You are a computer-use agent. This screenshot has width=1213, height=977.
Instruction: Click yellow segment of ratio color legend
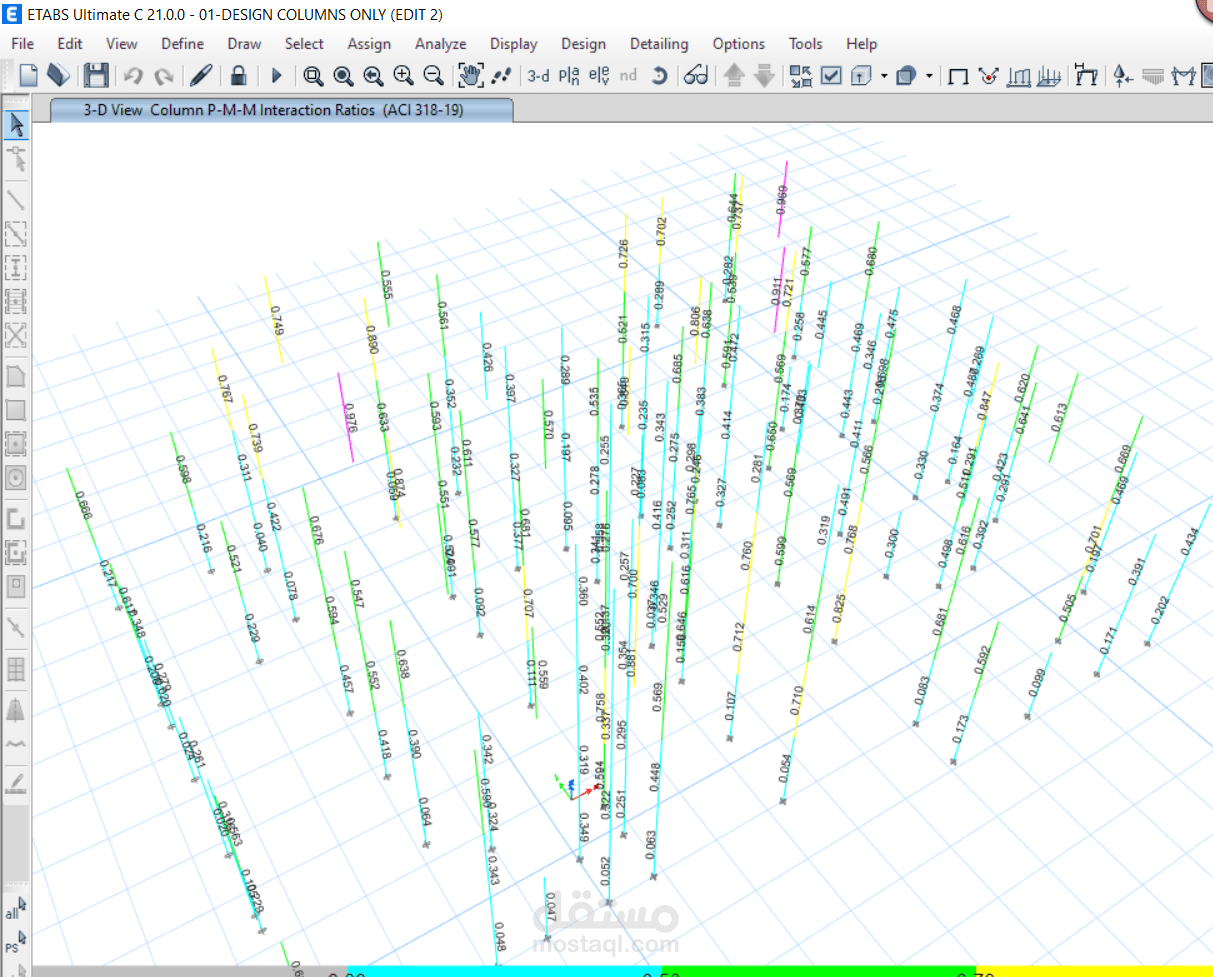[1094, 972]
